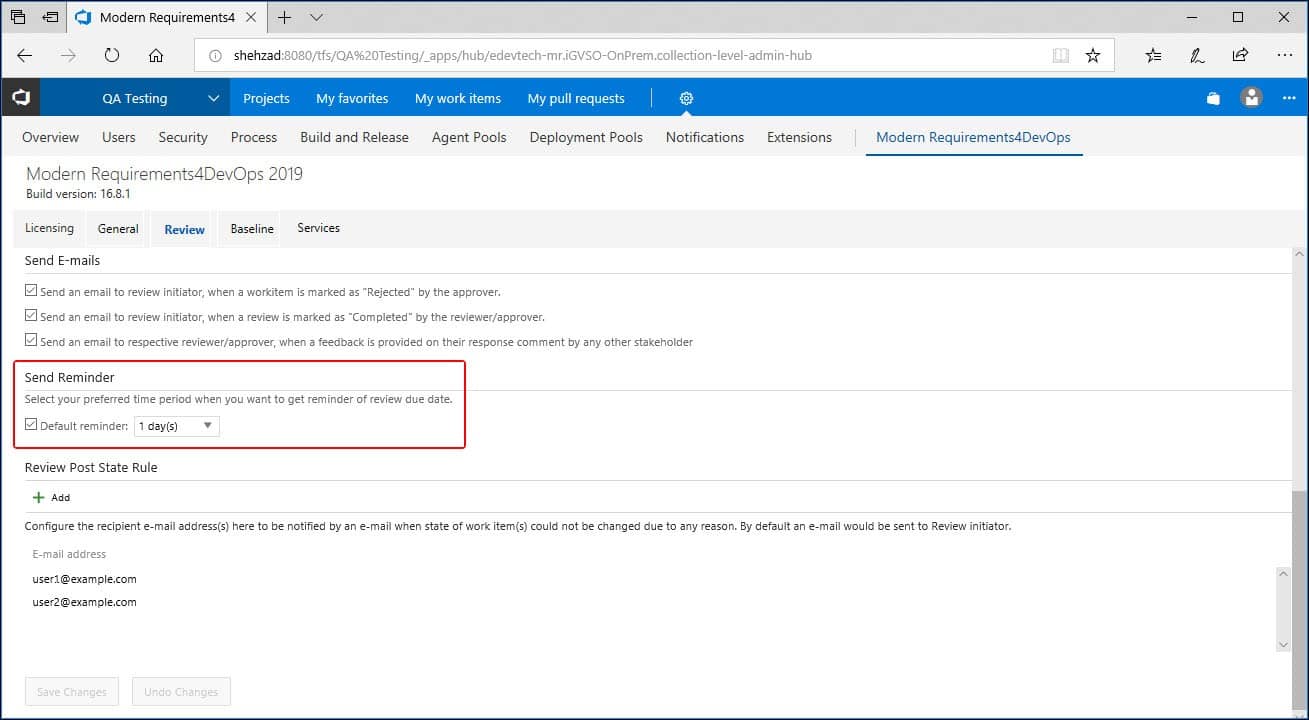Open new tab with plus icon

284,17
